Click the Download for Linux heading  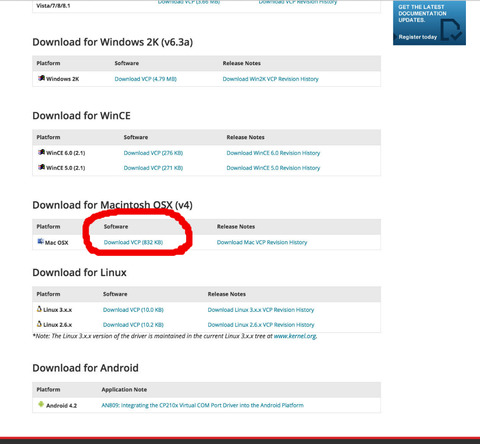click(79, 273)
